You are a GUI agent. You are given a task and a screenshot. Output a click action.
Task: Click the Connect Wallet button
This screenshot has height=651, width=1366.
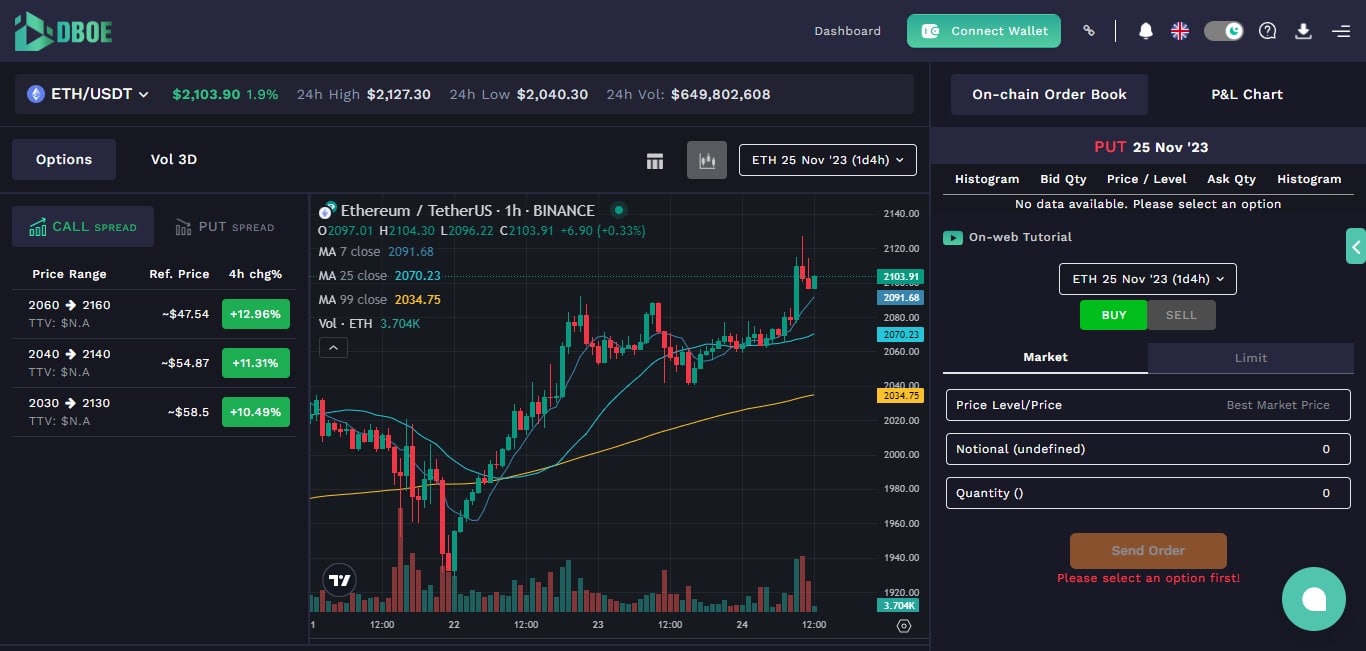point(983,31)
